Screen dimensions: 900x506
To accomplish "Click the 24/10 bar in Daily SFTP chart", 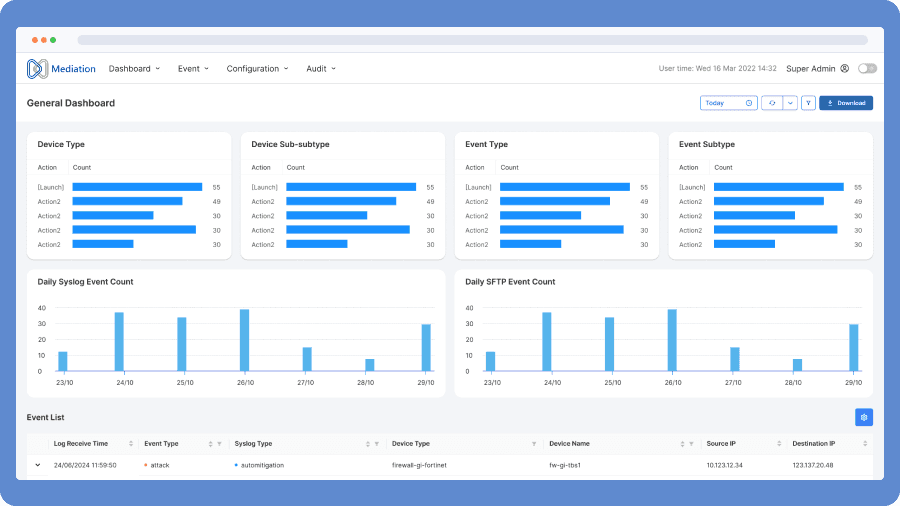I will tap(546, 342).
